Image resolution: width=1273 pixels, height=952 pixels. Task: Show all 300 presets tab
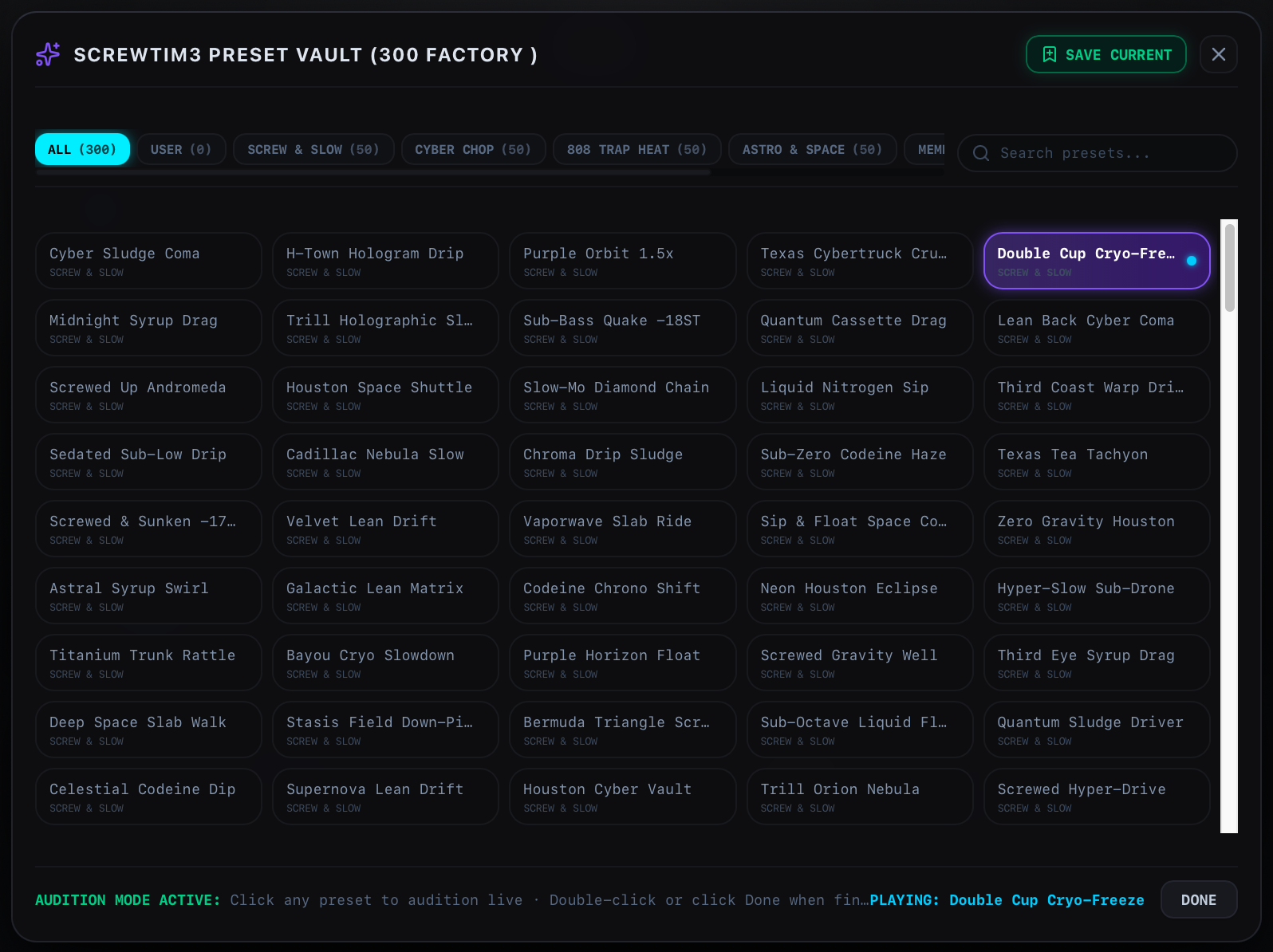(82, 149)
